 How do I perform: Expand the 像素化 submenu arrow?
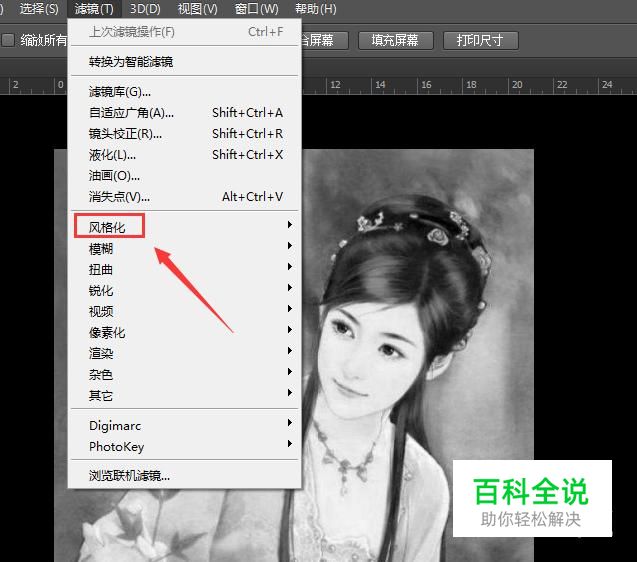coord(290,330)
